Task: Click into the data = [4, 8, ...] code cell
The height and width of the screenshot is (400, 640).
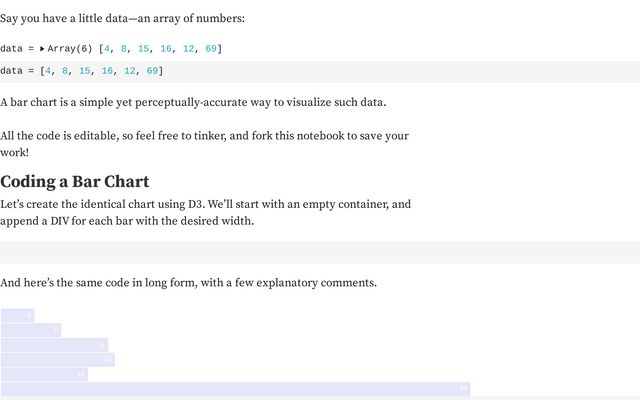Action: [320, 71]
